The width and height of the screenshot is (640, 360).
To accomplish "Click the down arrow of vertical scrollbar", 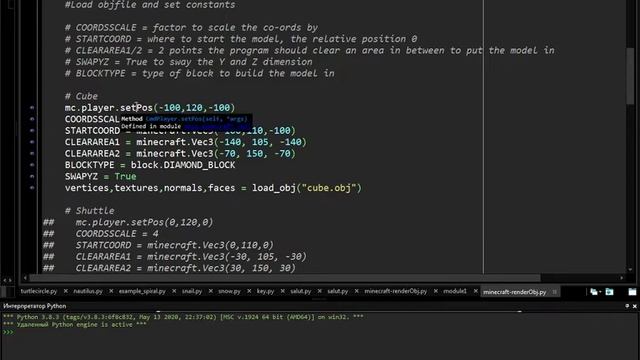I will pos(630,269).
